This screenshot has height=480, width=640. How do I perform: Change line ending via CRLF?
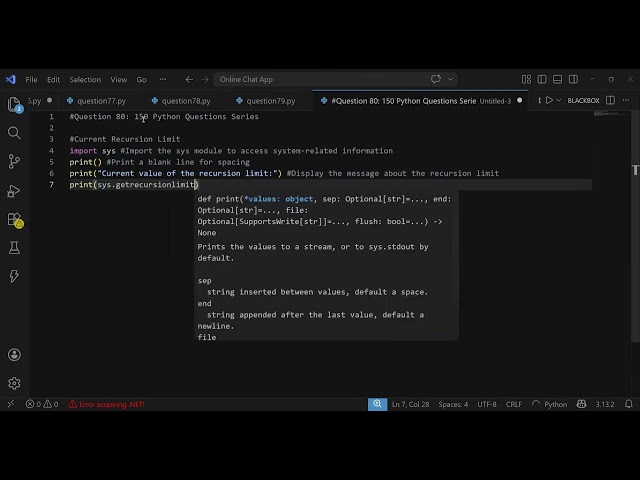click(x=513, y=404)
